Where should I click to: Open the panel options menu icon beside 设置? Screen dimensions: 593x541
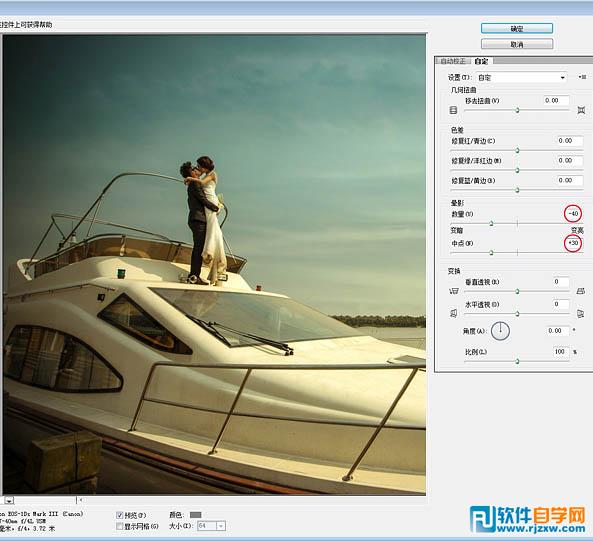click(x=582, y=77)
